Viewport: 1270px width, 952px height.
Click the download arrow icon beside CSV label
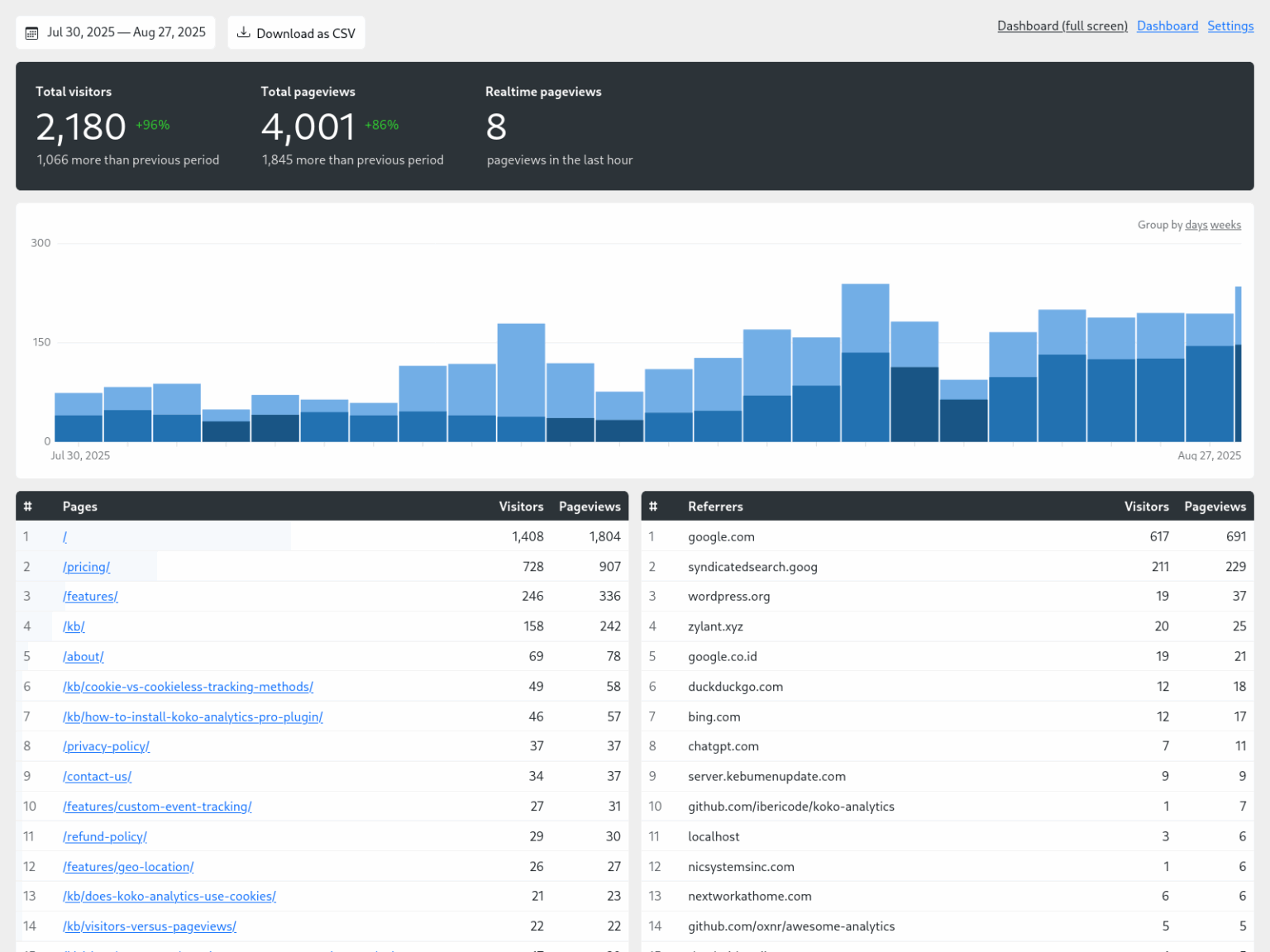pyautogui.click(x=244, y=32)
